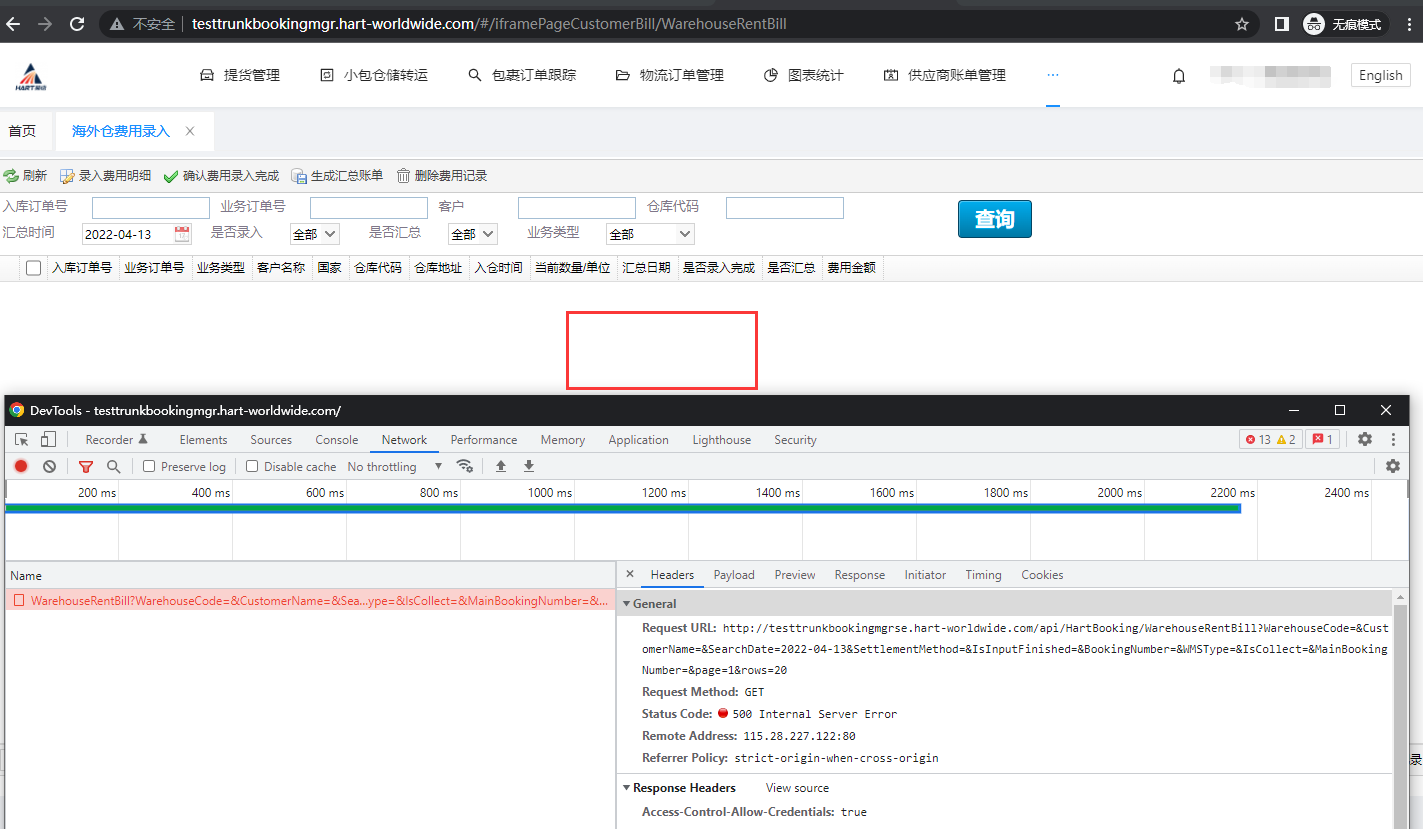
Task: Open DevTools settings gear icon
Action: point(1364,440)
